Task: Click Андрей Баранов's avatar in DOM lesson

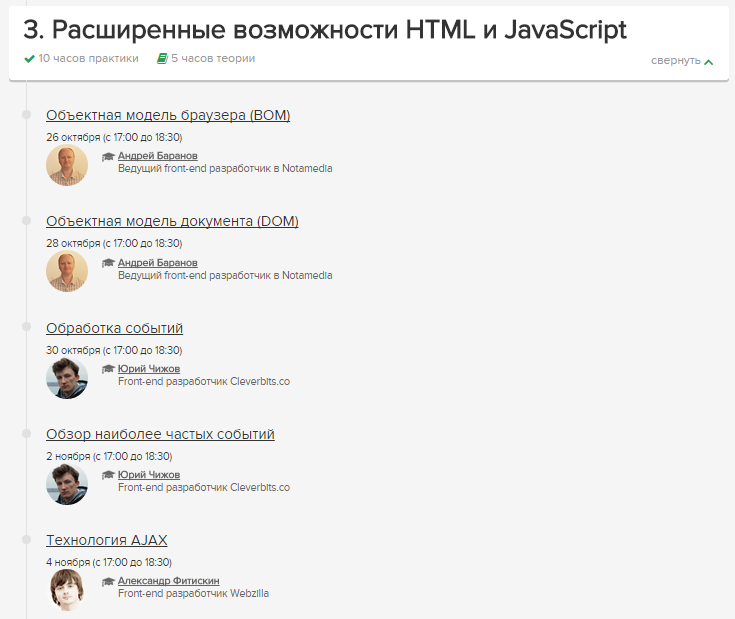Action: coord(67,271)
